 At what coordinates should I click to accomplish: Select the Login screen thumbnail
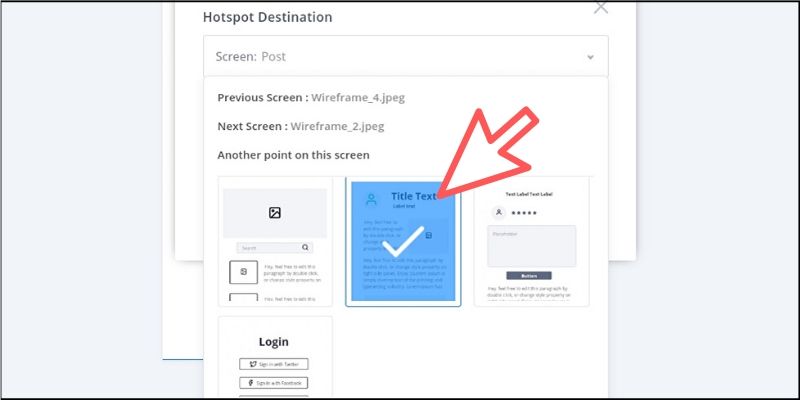coord(276,357)
